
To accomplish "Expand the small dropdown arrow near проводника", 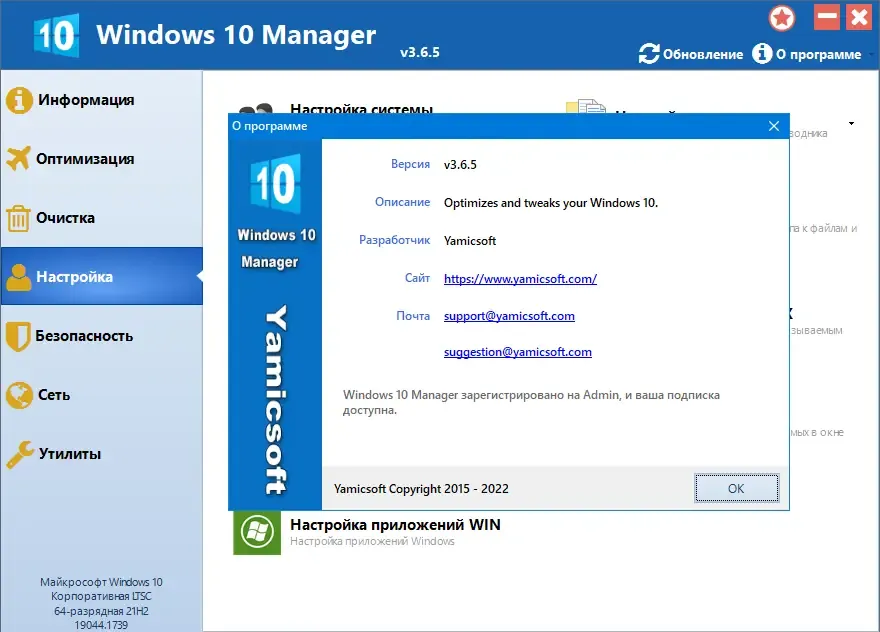I will tap(851, 123).
